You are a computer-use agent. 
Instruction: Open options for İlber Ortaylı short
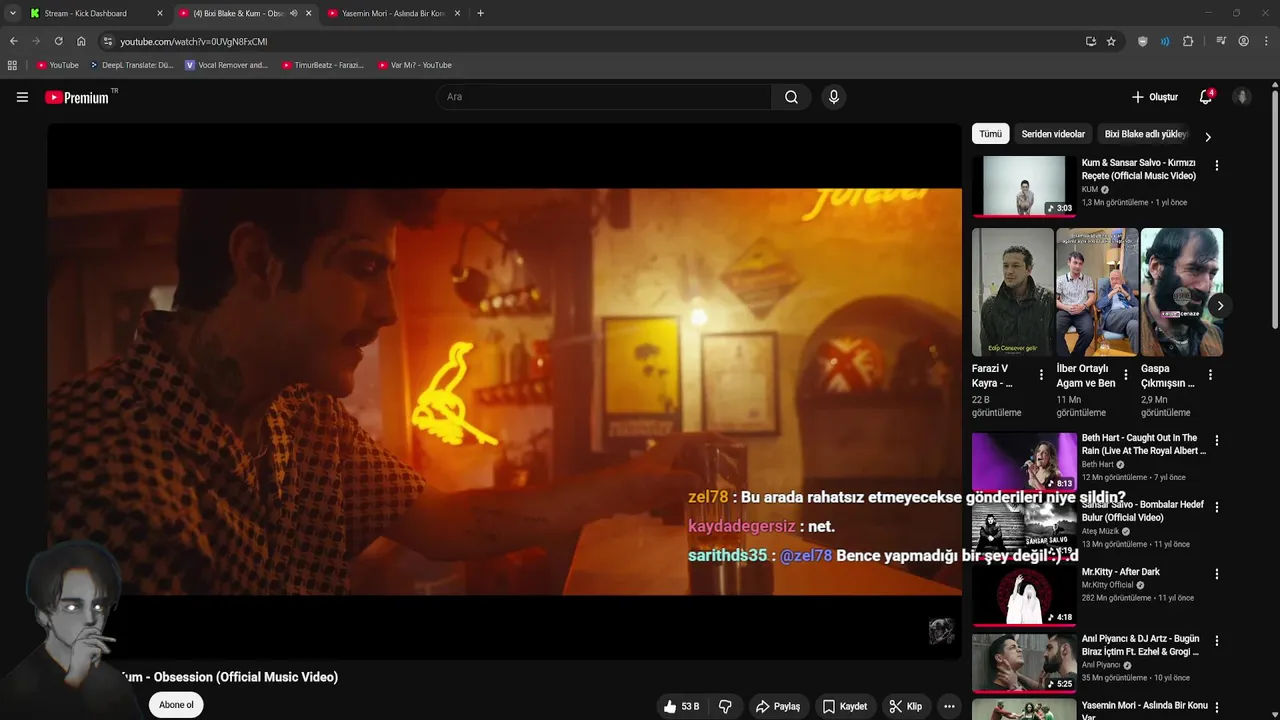[1126, 375]
